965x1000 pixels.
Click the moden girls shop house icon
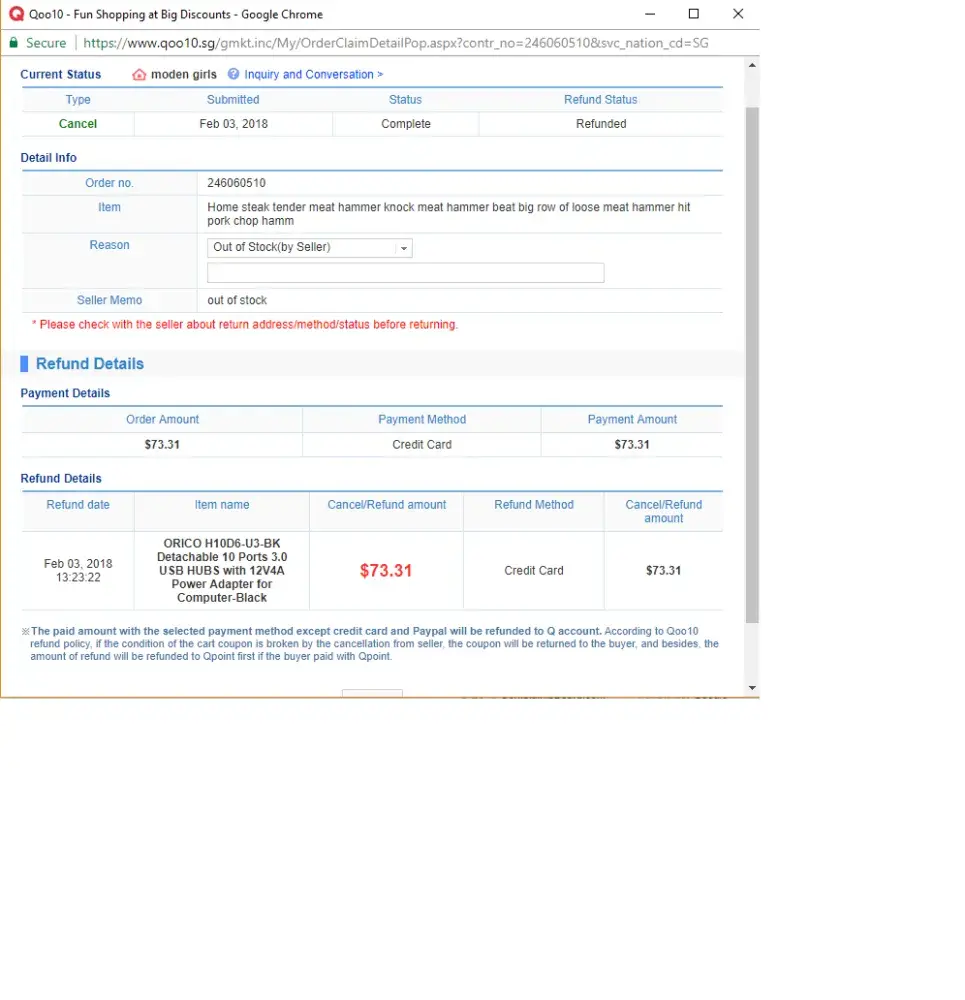(139, 75)
